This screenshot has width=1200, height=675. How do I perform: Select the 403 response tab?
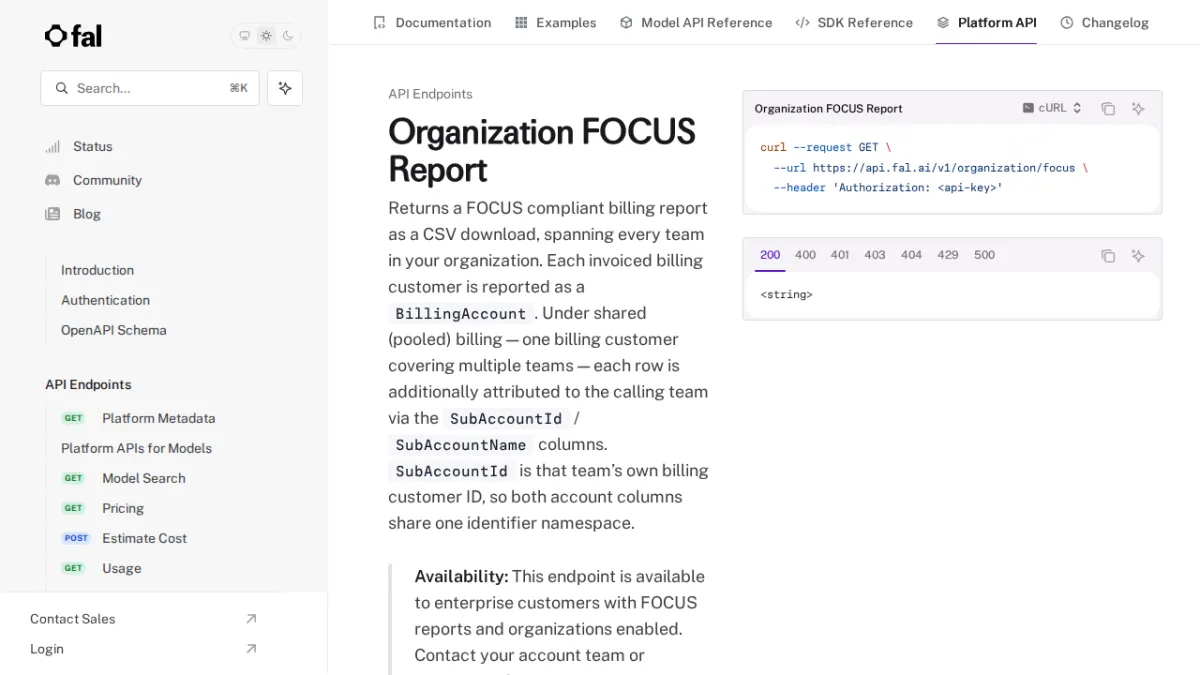pos(875,255)
